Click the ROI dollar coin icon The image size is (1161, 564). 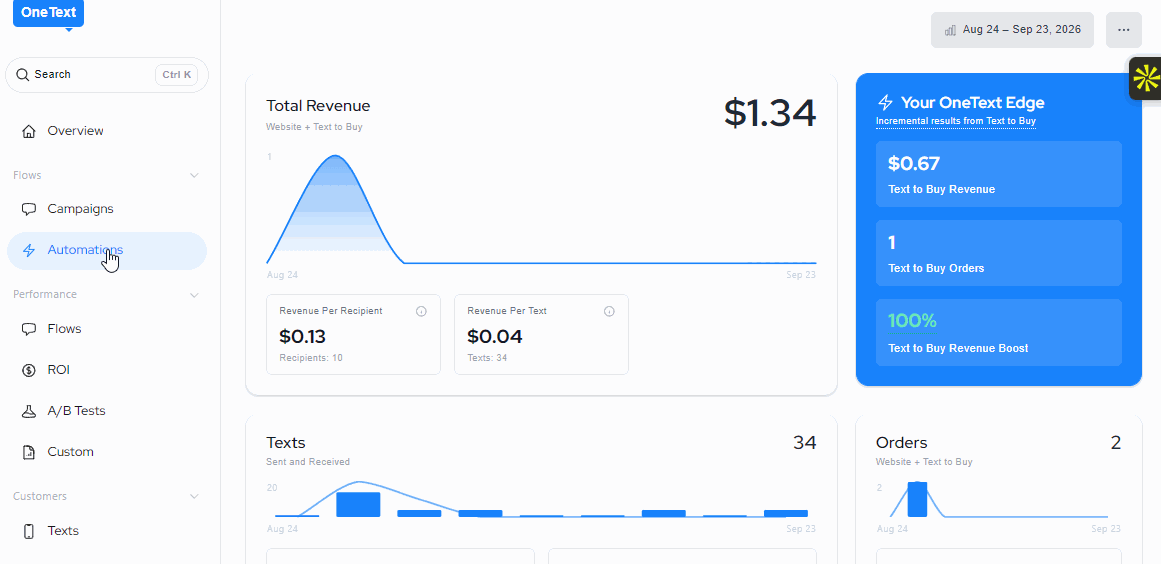coord(29,370)
